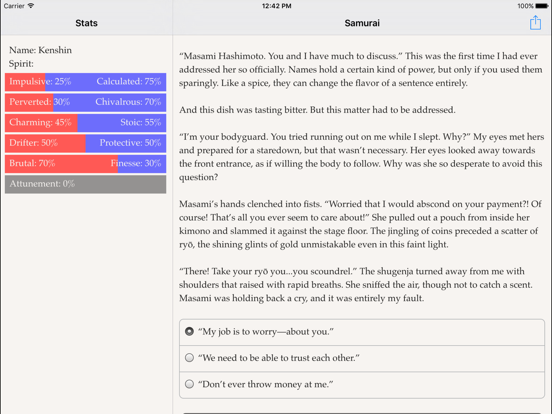
Task: Select the gray Attunement 0% bar
Action: (x=86, y=184)
